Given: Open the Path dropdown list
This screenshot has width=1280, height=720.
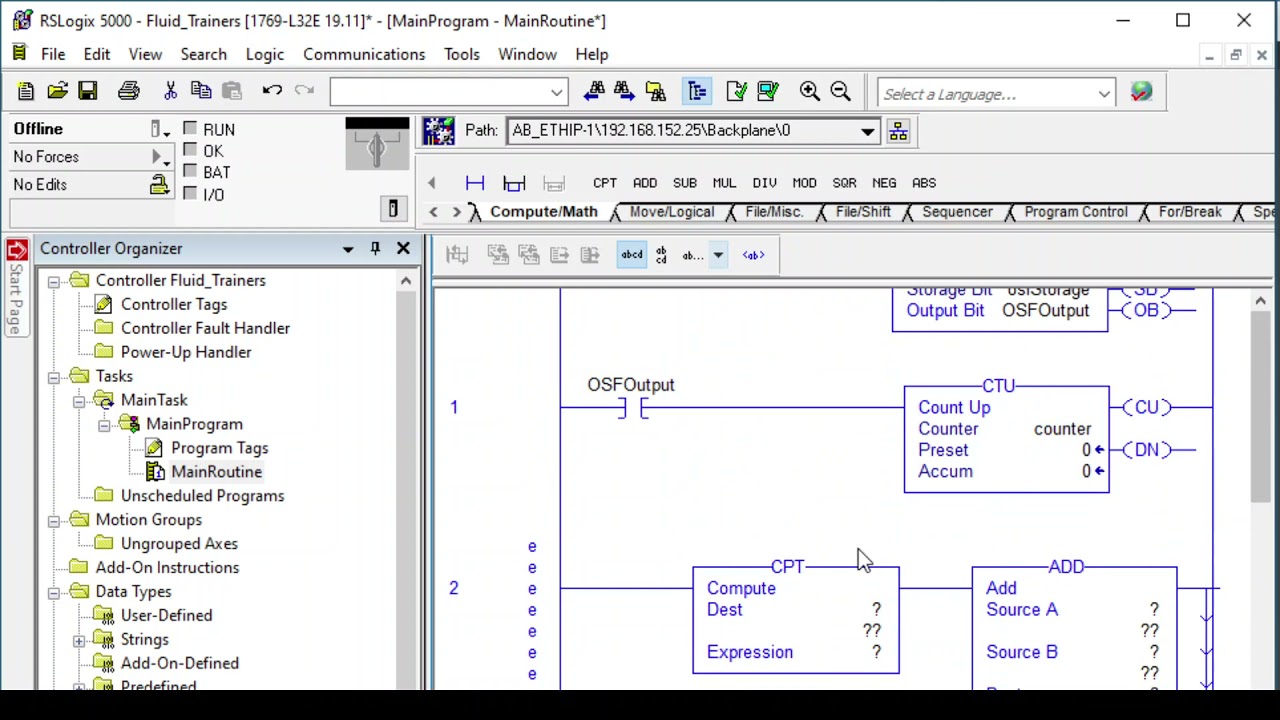Looking at the screenshot, I should (x=868, y=131).
